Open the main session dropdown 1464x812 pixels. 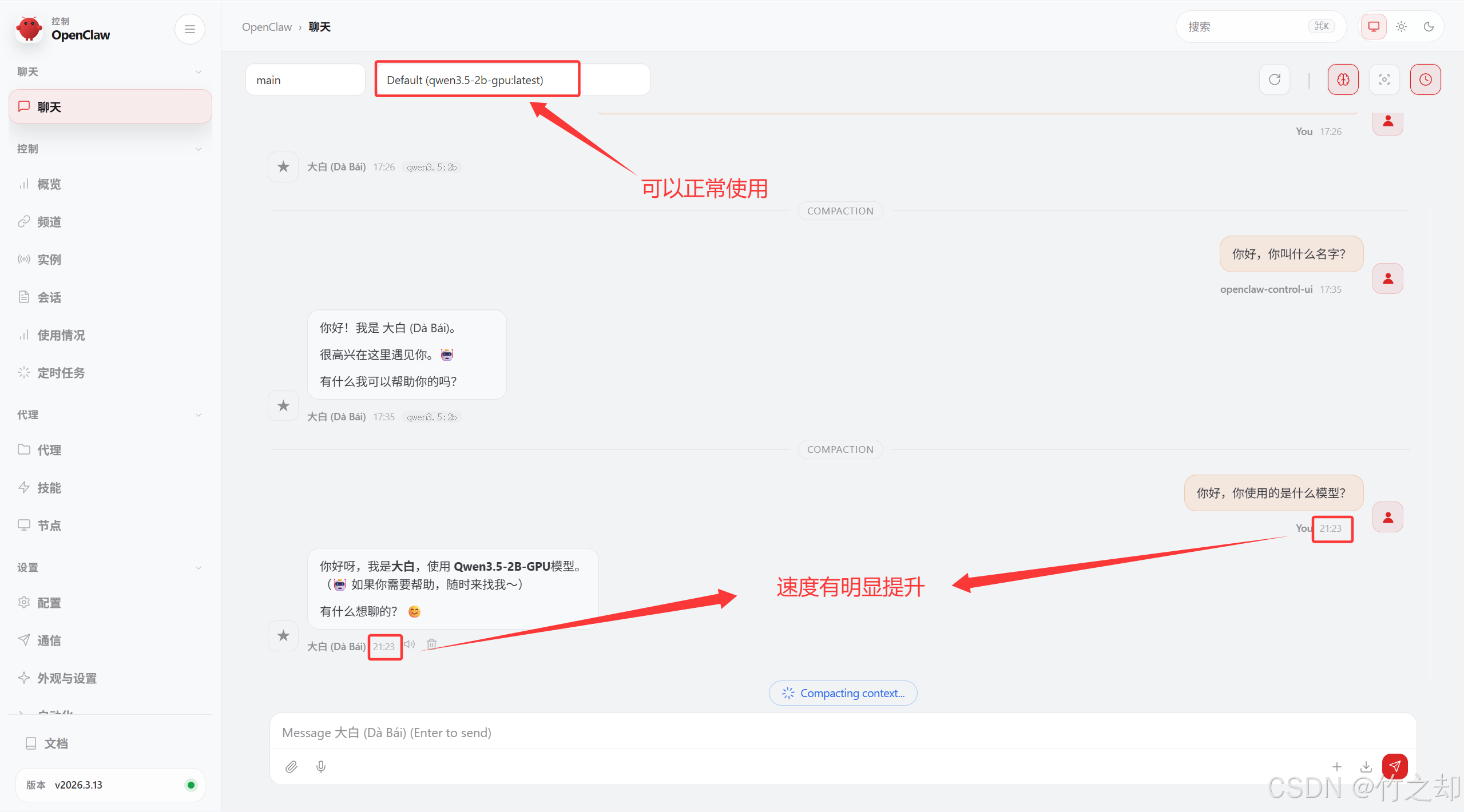point(305,80)
